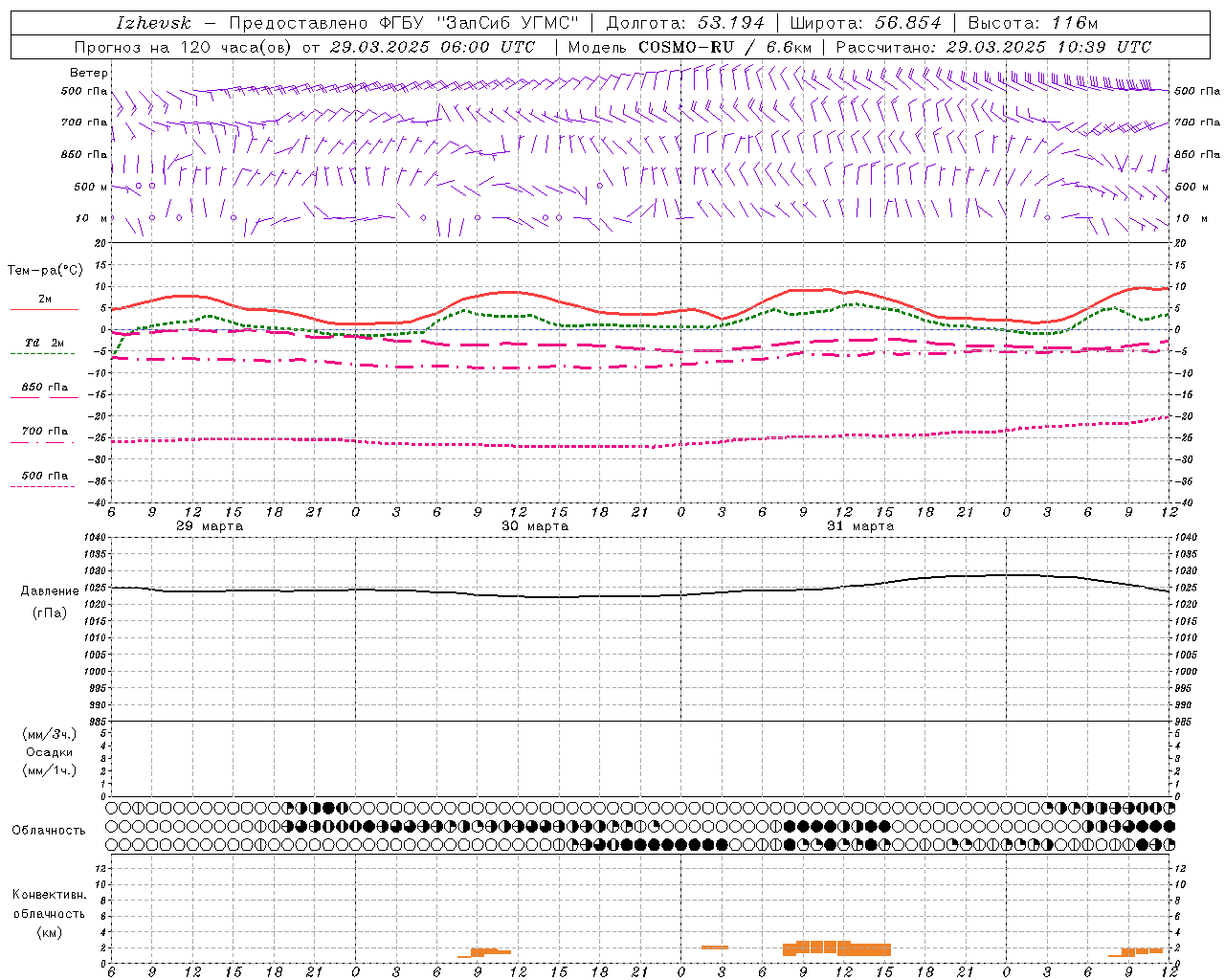This screenshot has width=1225, height=980.
Task: Select forecast start time 29.03.2025 06:00 UTC
Action: point(433,47)
